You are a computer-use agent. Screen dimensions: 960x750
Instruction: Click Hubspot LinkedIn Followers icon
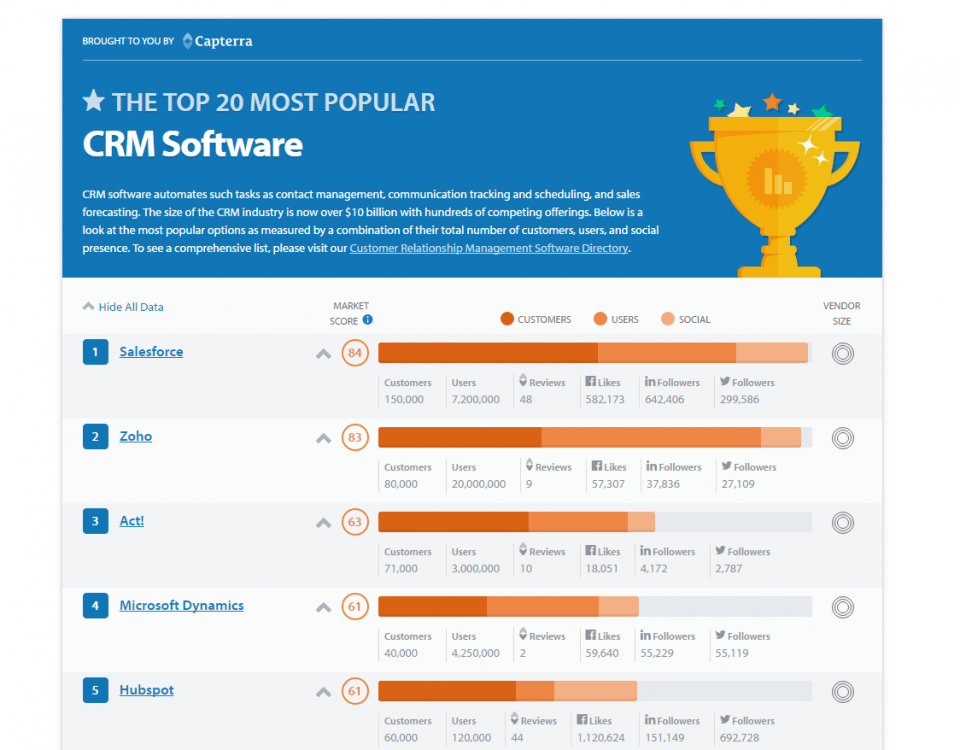coord(650,719)
